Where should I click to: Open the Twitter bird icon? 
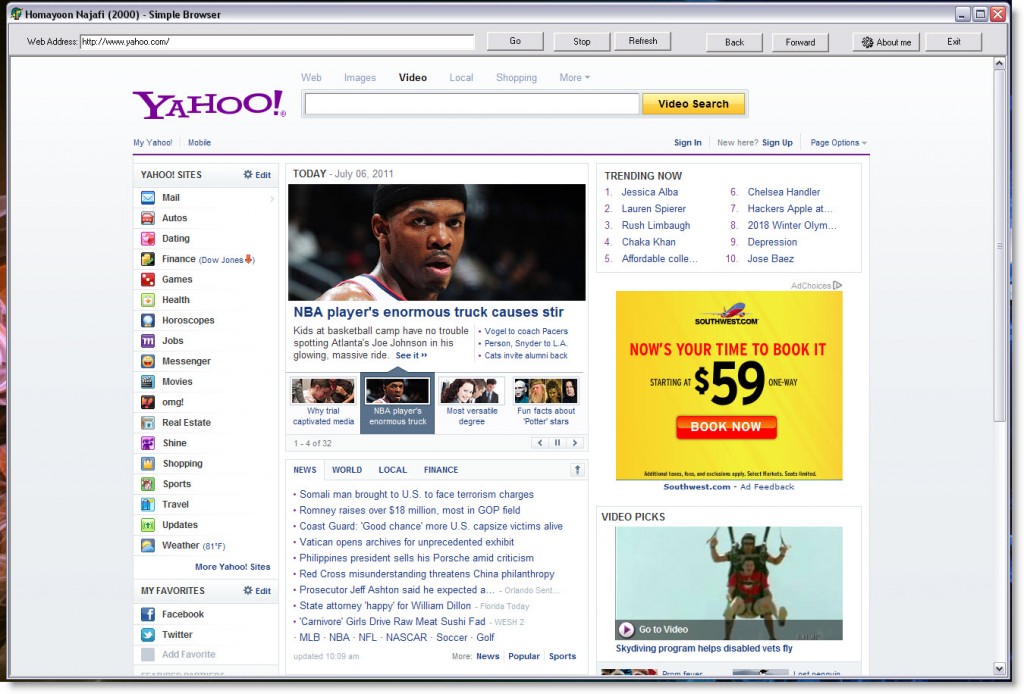pyautogui.click(x=148, y=635)
